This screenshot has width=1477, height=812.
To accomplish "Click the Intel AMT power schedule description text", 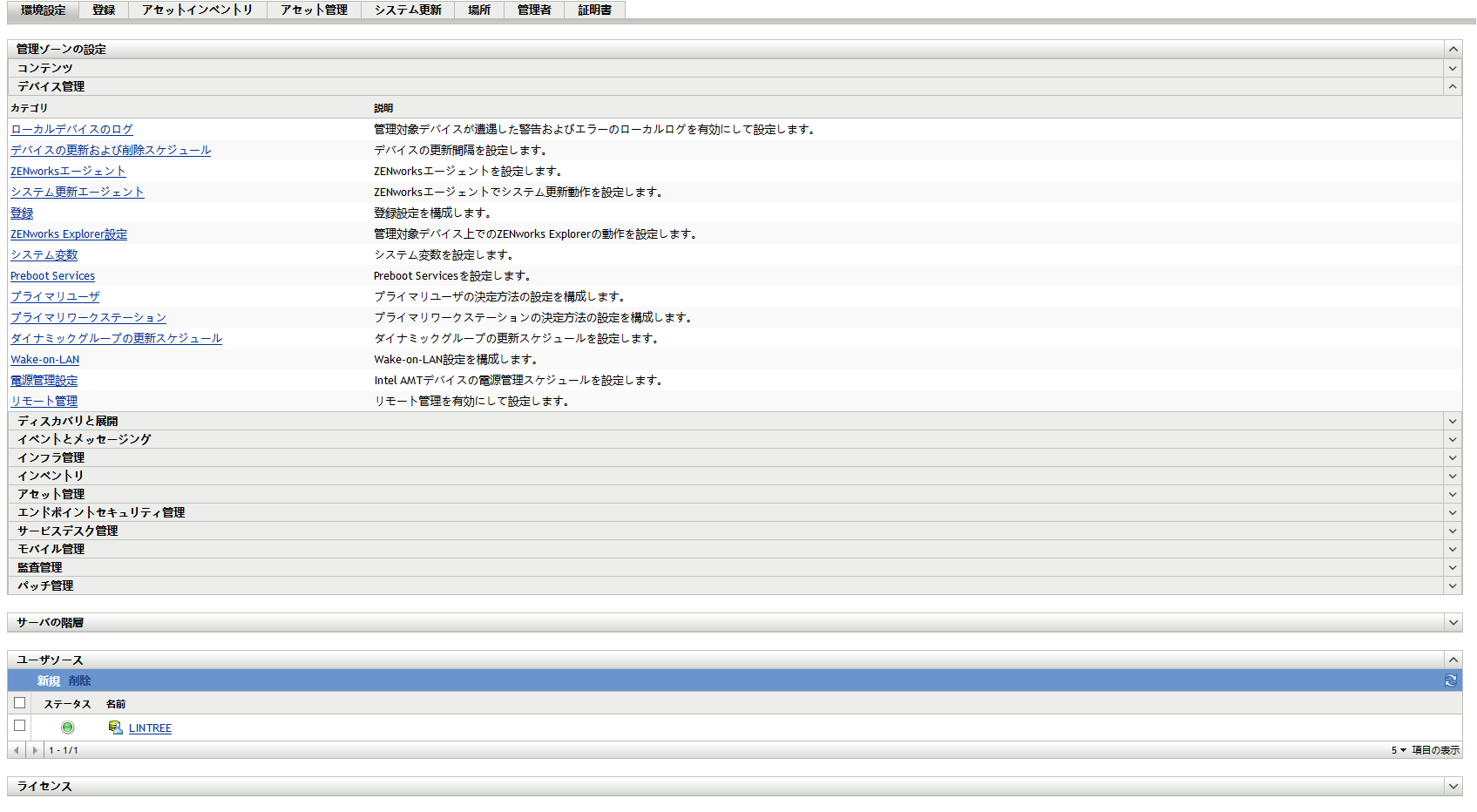I will pyautogui.click(x=518, y=380).
